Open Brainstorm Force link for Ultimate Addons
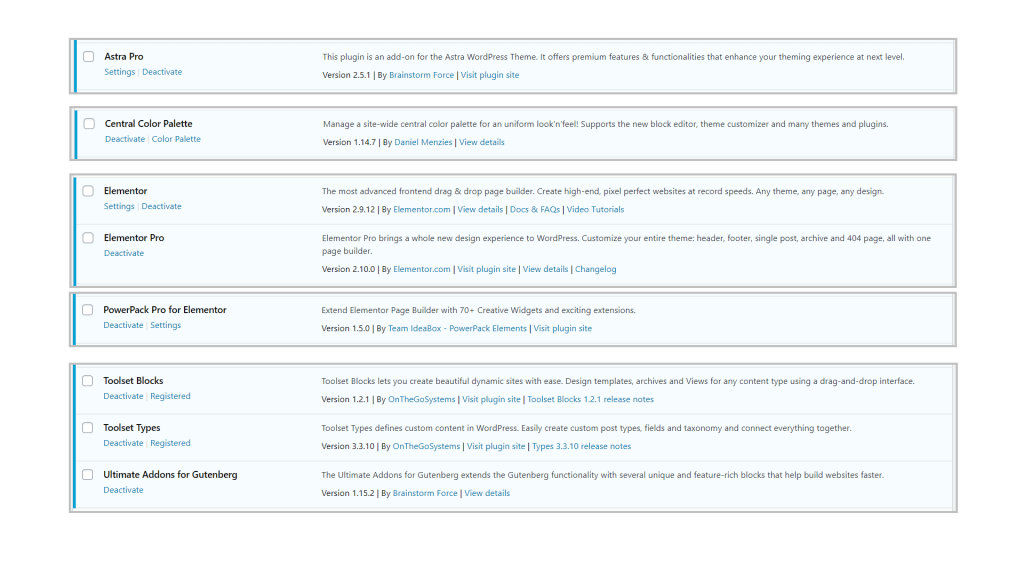Image resolution: width=1024 pixels, height=576 pixels. (425, 494)
